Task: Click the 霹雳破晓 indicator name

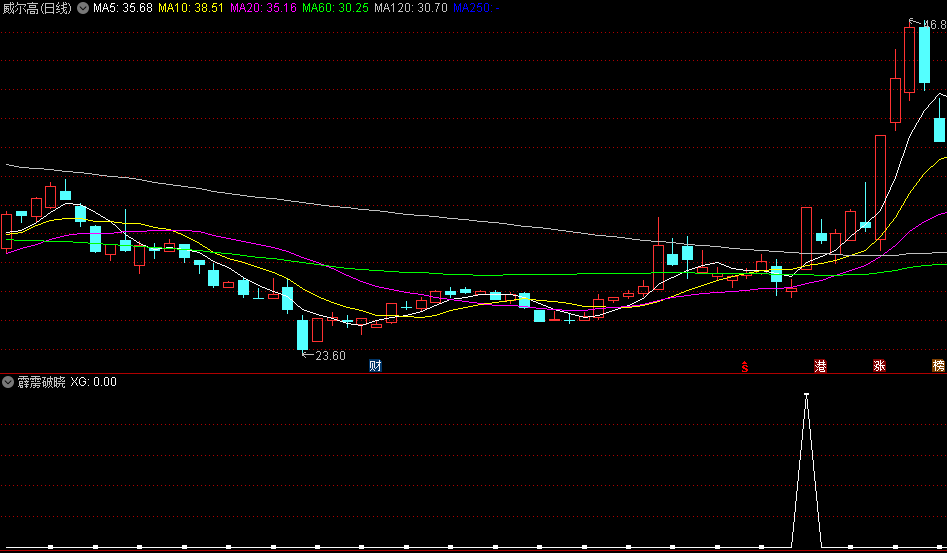Action: (x=41, y=382)
